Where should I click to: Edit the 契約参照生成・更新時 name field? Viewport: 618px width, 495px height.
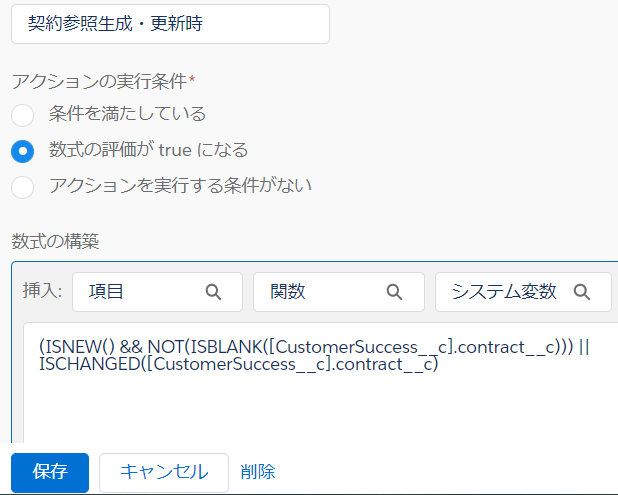(x=170, y=24)
